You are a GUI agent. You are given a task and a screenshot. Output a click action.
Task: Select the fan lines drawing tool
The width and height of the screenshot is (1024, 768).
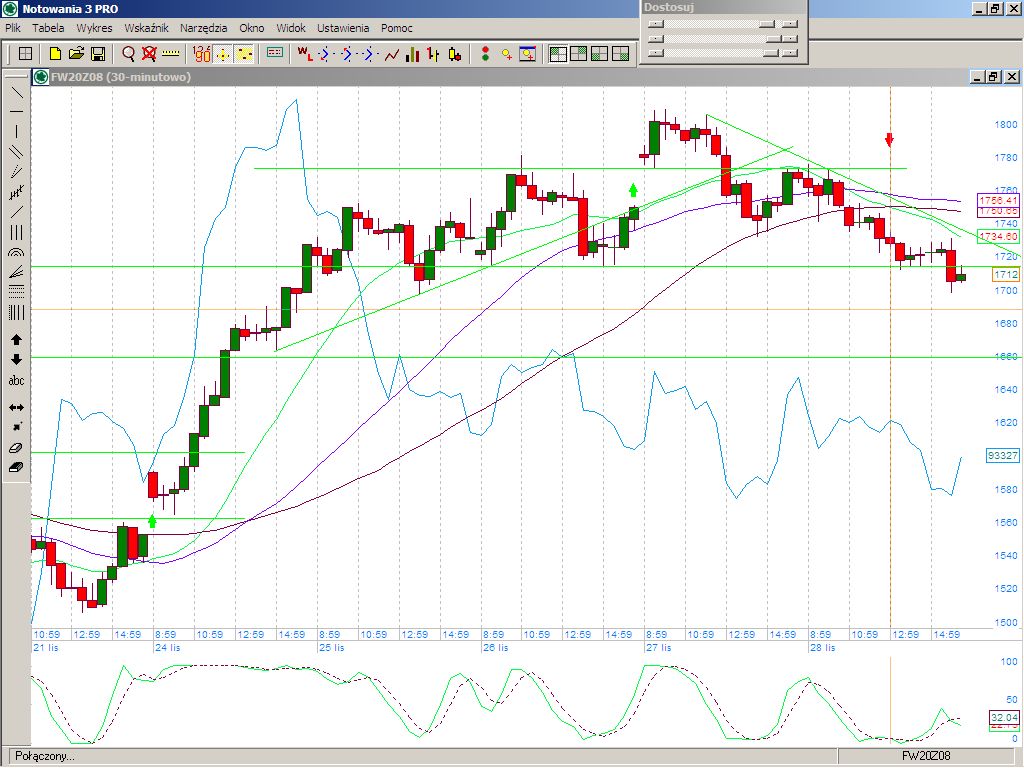pos(16,272)
